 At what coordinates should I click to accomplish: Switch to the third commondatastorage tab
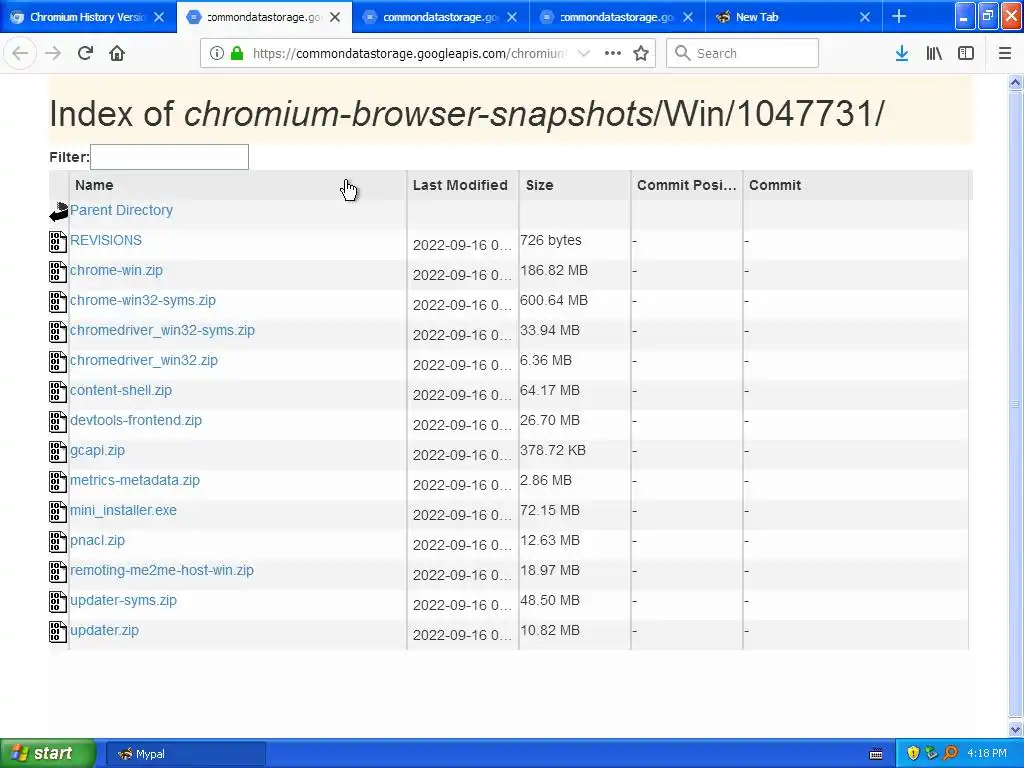coord(441,17)
